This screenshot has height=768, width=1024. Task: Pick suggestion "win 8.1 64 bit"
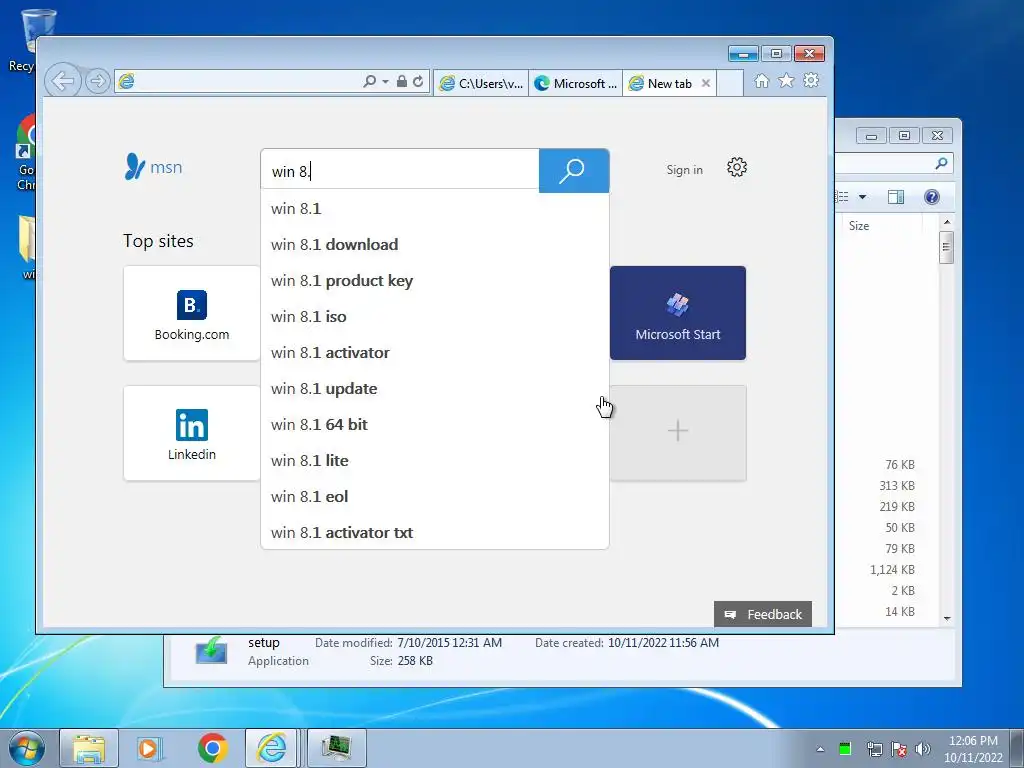click(434, 424)
